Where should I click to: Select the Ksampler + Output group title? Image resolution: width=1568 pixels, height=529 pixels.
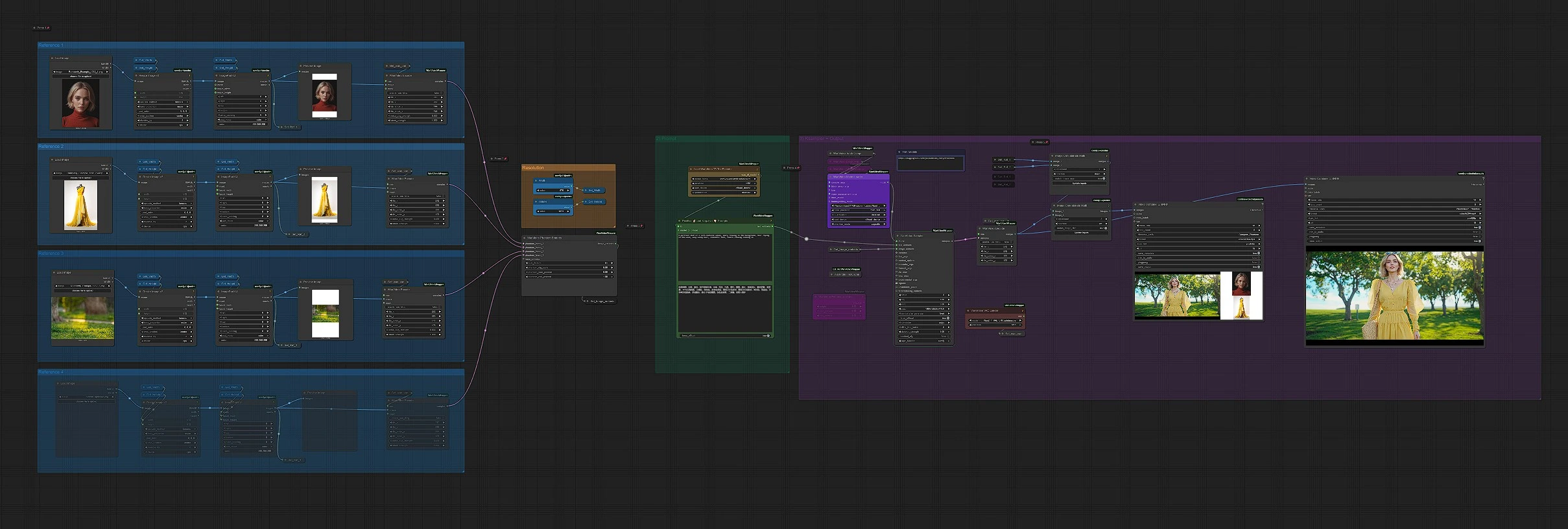(822, 139)
